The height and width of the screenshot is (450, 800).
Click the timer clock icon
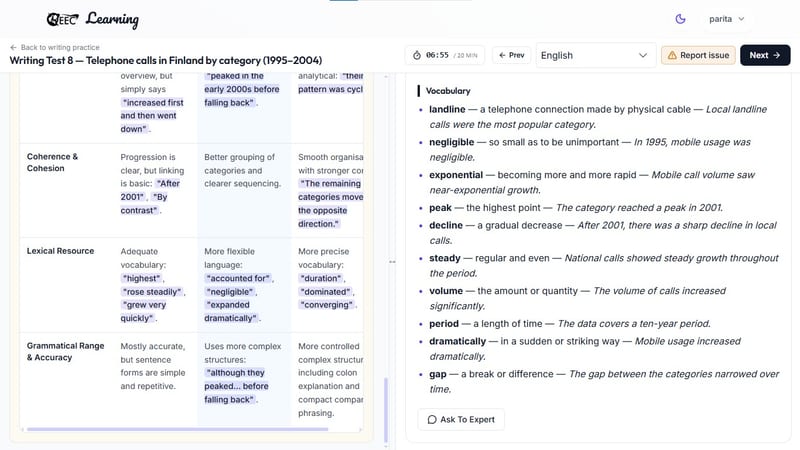[417, 55]
